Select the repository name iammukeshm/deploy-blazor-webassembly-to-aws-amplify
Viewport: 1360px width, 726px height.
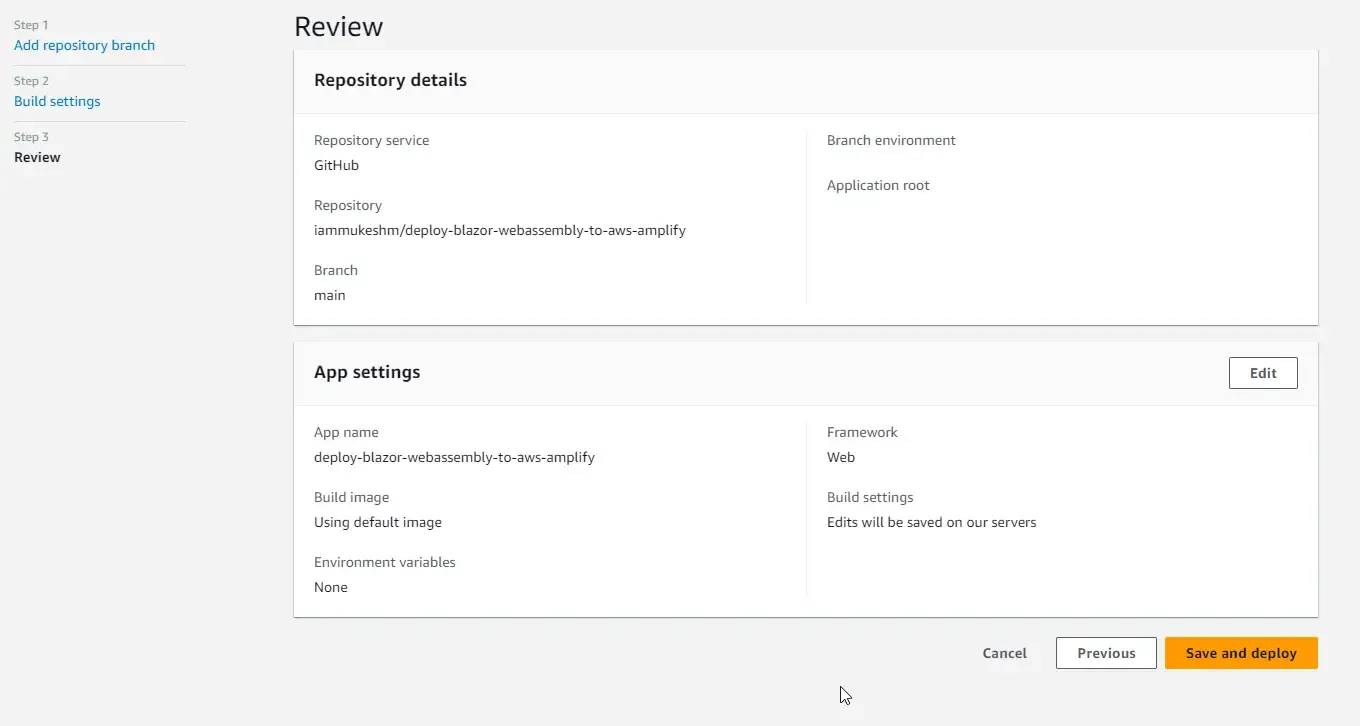click(x=500, y=230)
